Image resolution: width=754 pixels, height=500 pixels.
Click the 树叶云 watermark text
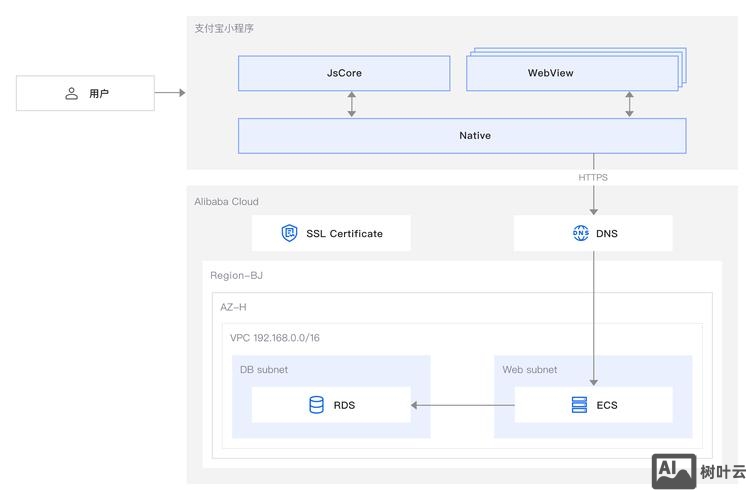pos(723,473)
